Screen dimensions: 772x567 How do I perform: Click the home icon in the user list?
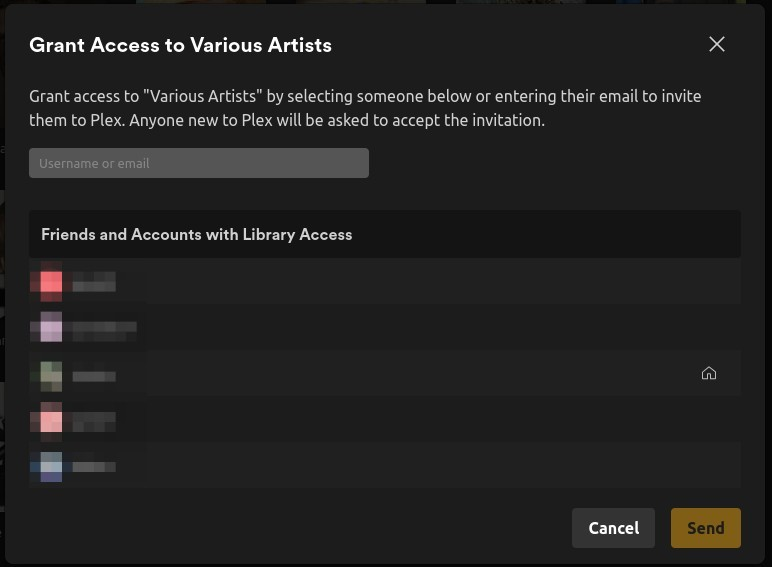[x=709, y=374]
